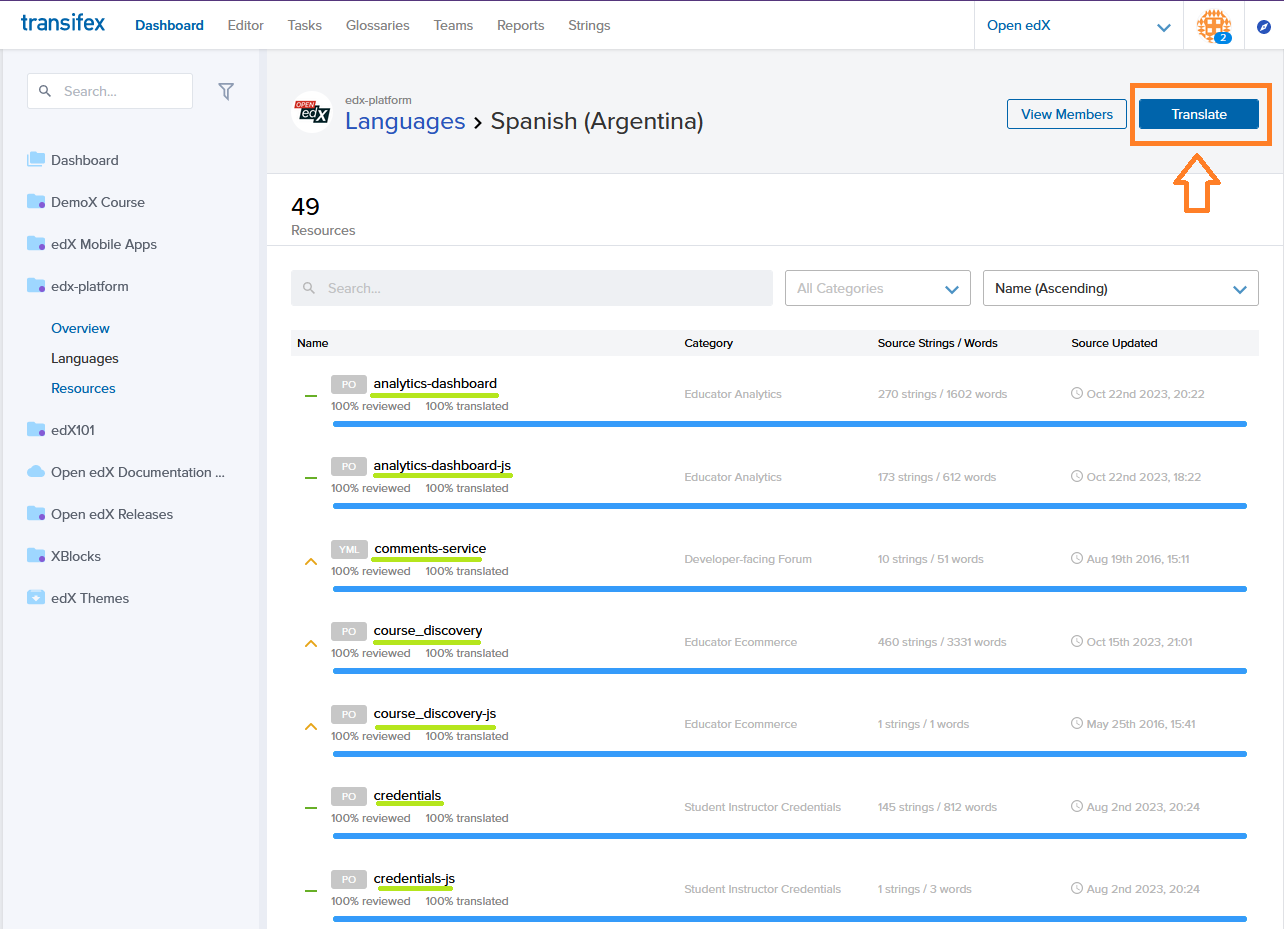Click the filter funnel icon in sidebar
Viewport: 1284px width, 929px height.
click(x=226, y=91)
